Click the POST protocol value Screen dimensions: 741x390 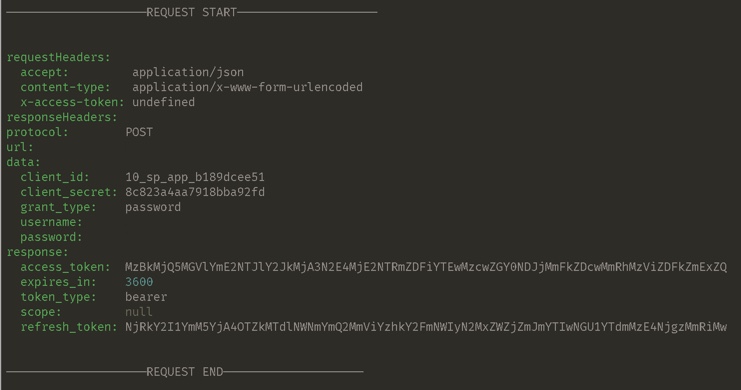point(139,132)
